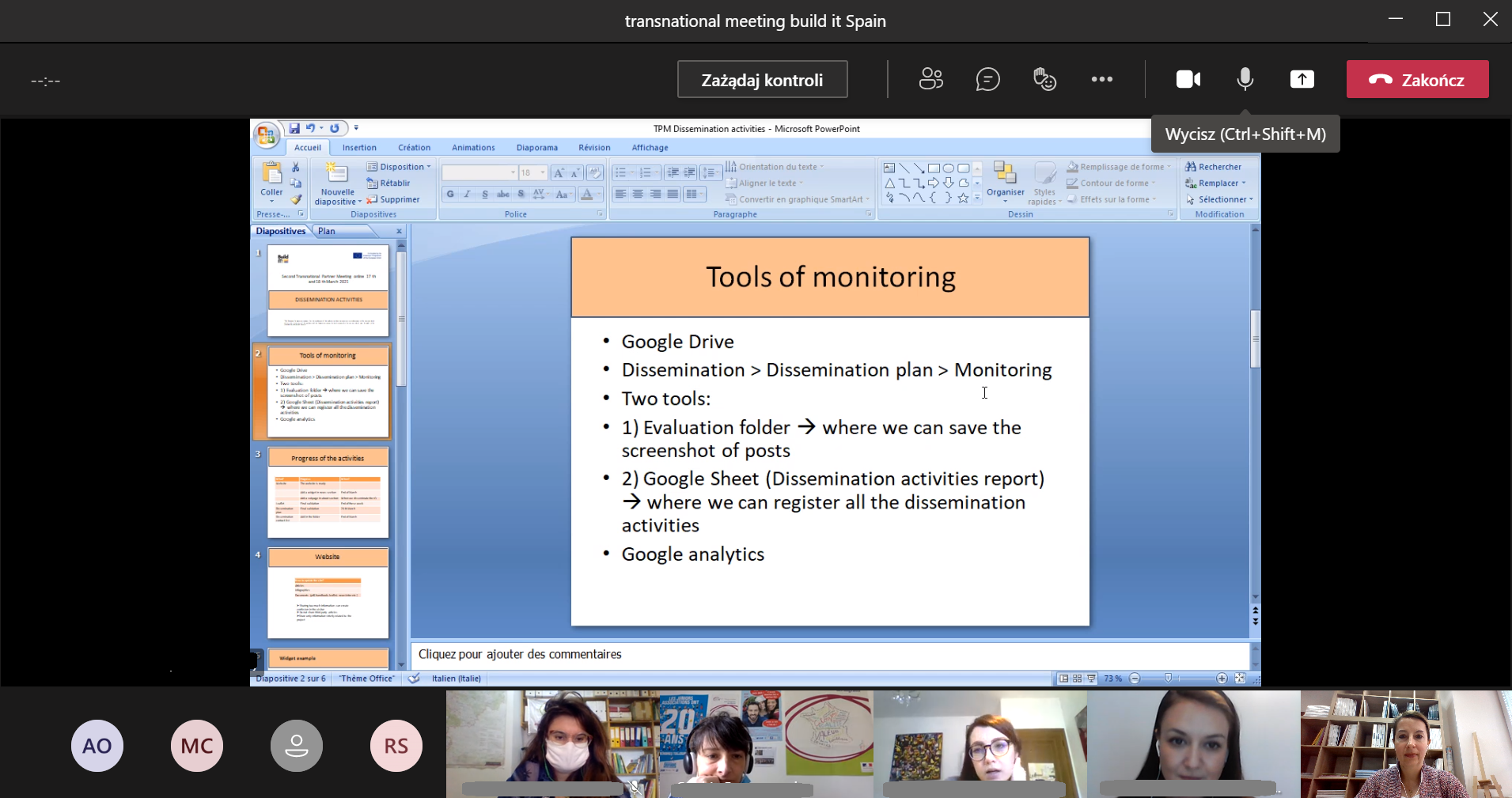Open Teams more actions ellipsis
The width and height of the screenshot is (1512, 798).
tap(1101, 79)
